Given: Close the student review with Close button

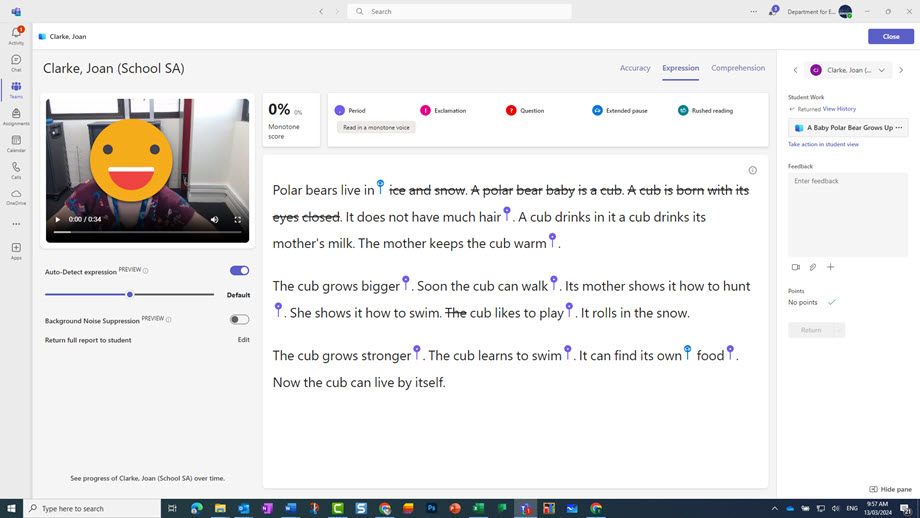Looking at the screenshot, I should (x=891, y=36).
